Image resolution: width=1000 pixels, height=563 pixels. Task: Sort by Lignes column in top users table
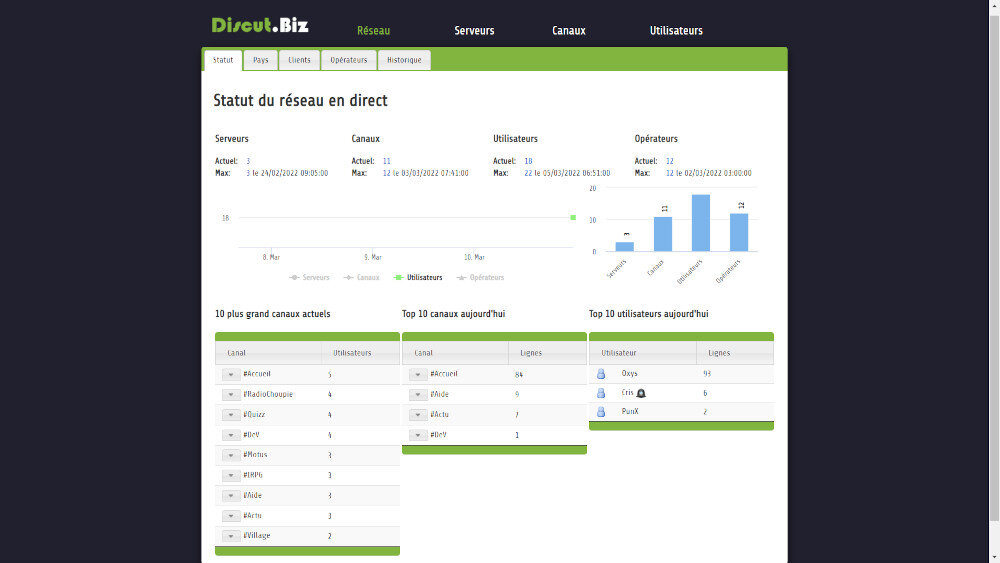tap(719, 353)
